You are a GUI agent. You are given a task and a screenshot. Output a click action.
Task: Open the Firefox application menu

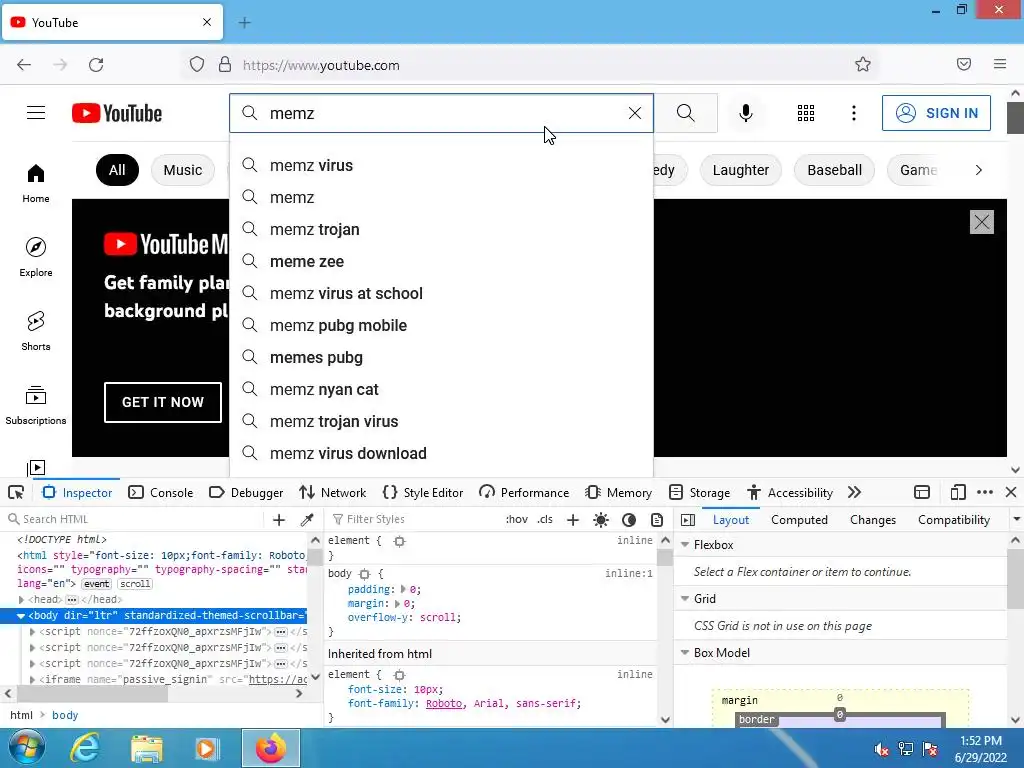point(1000,64)
